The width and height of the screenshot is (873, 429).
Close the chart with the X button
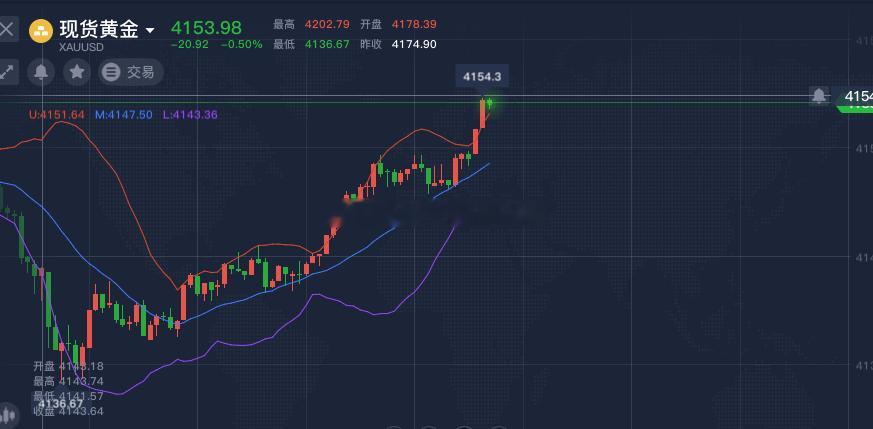click(7, 29)
